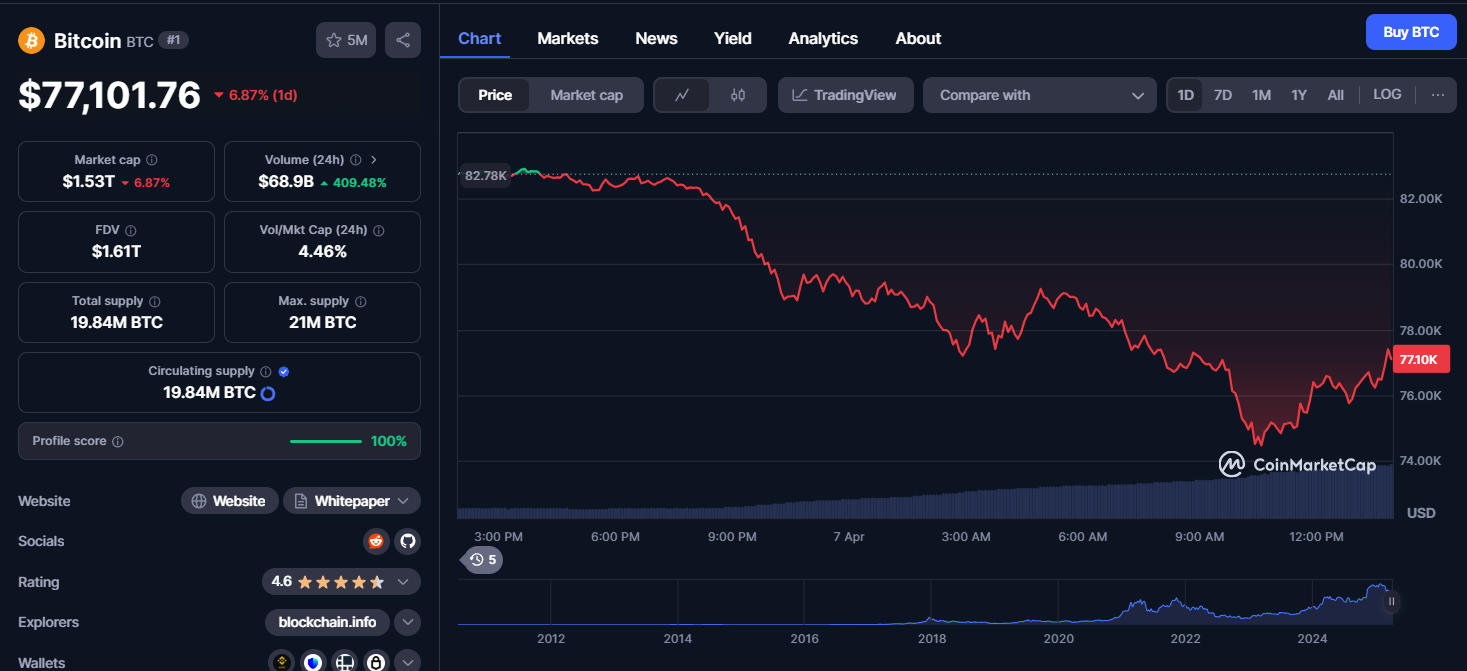Go to the Analytics tab
Image resolution: width=1467 pixels, height=671 pixels.
pyautogui.click(x=823, y=38)
